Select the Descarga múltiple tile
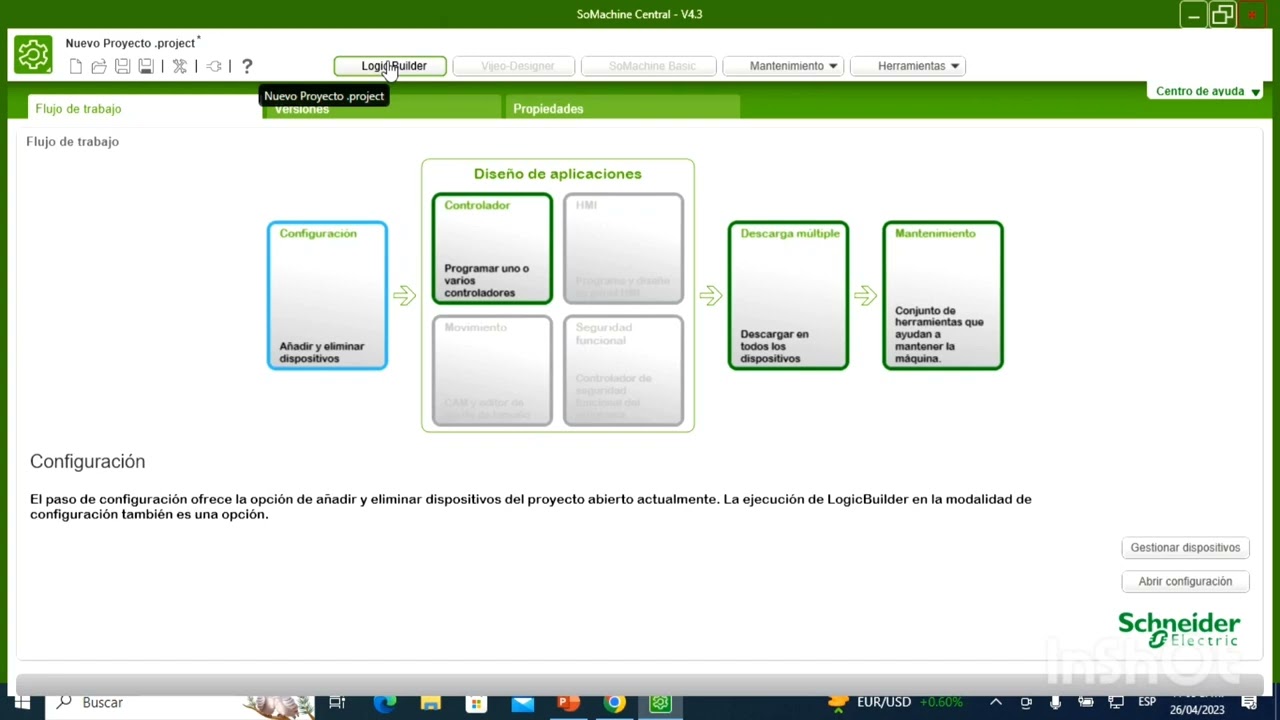 click(788, 296)
